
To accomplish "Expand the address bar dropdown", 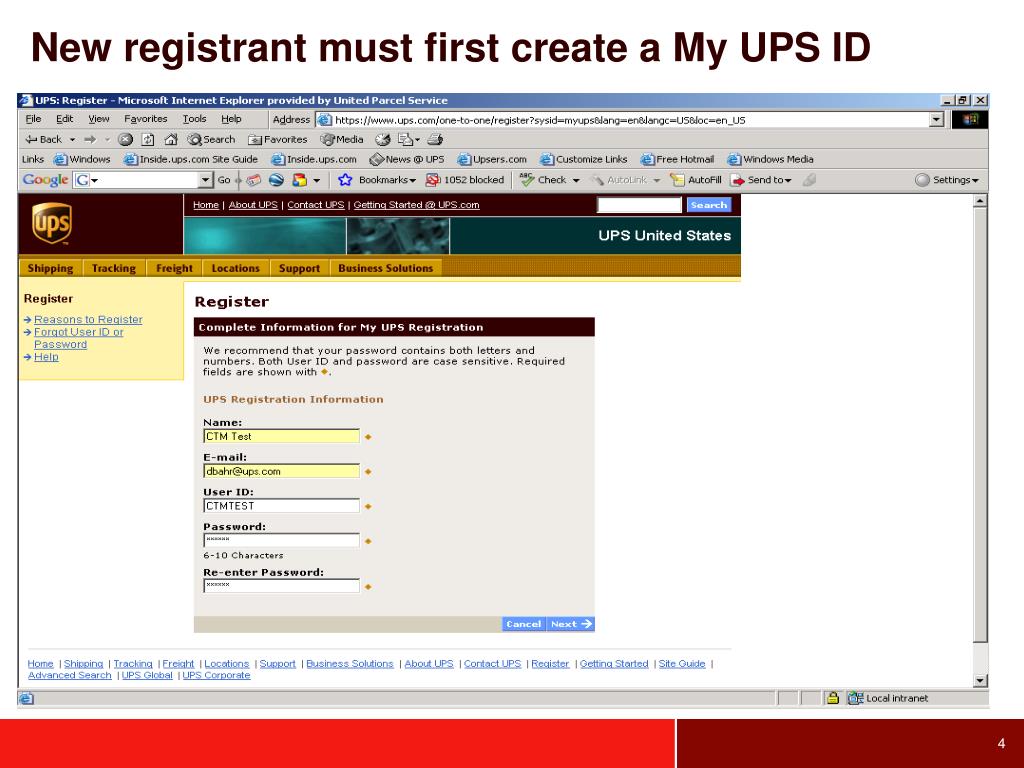I will (x=936, y=120).
